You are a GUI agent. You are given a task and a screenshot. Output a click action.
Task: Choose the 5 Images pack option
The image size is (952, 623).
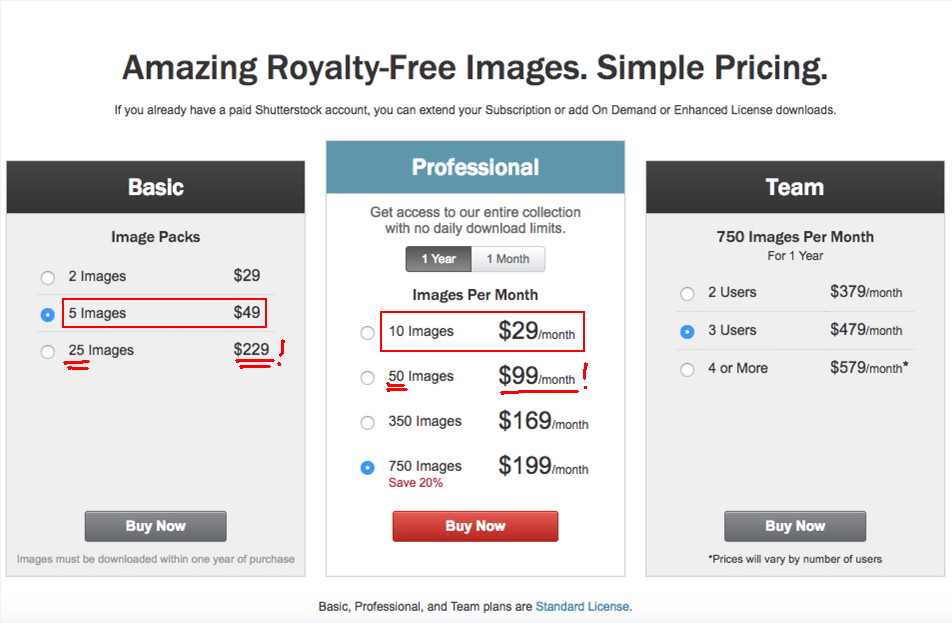pyautogui.click(x=48, y=314)
